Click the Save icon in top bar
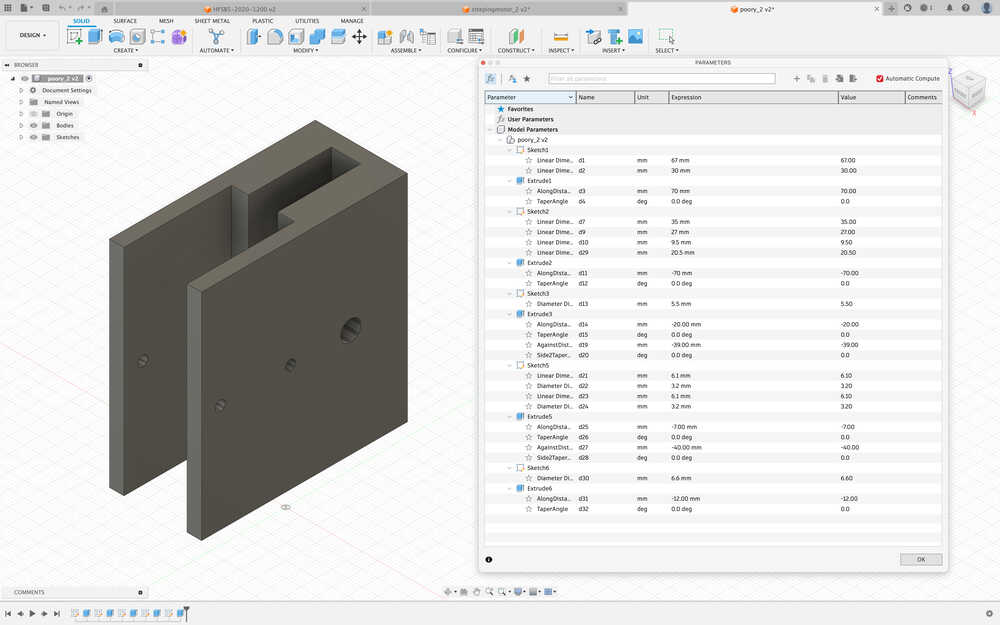 46,8
